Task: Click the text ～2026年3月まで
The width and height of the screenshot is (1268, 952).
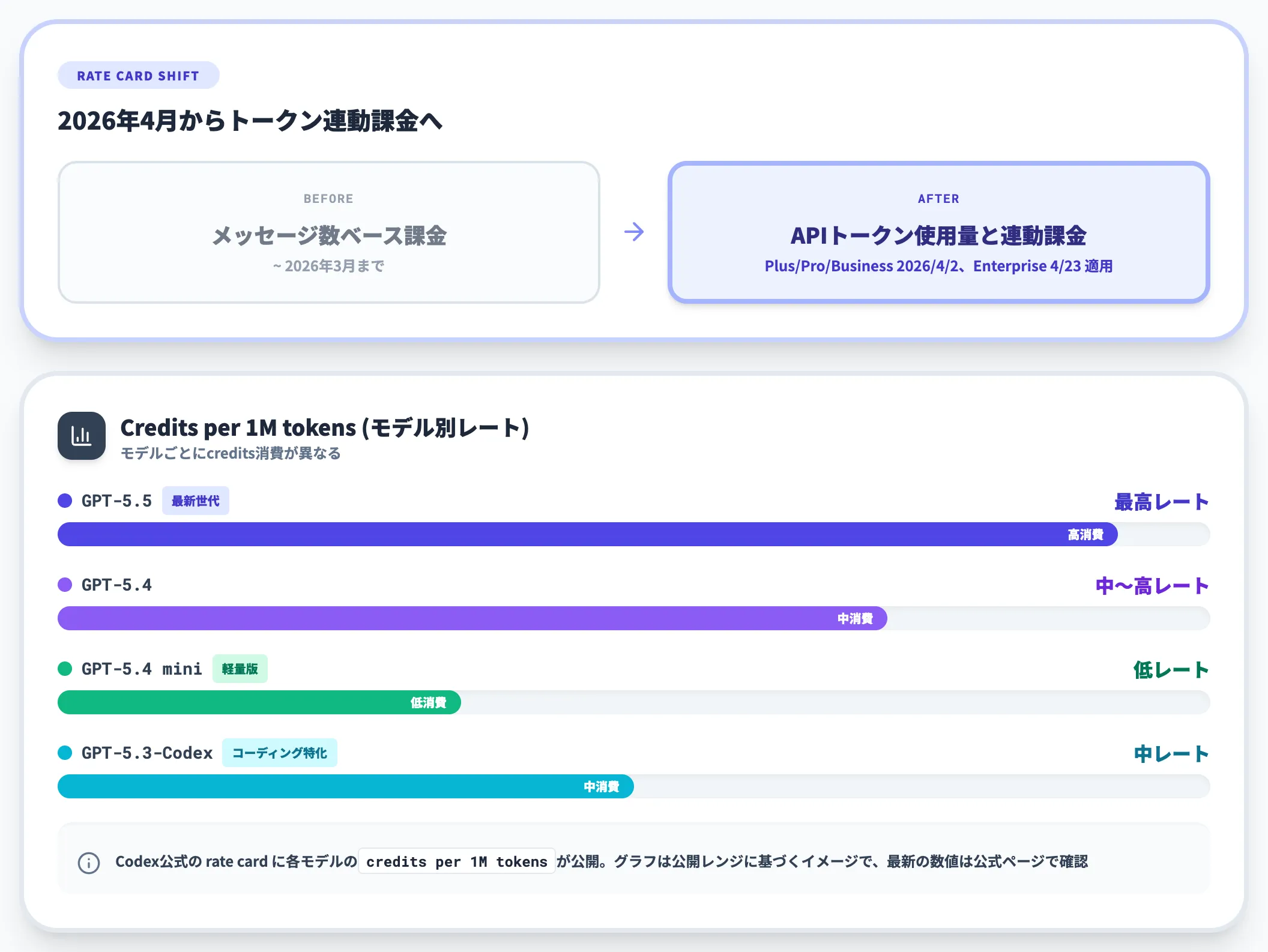Action: coord(329,266)
